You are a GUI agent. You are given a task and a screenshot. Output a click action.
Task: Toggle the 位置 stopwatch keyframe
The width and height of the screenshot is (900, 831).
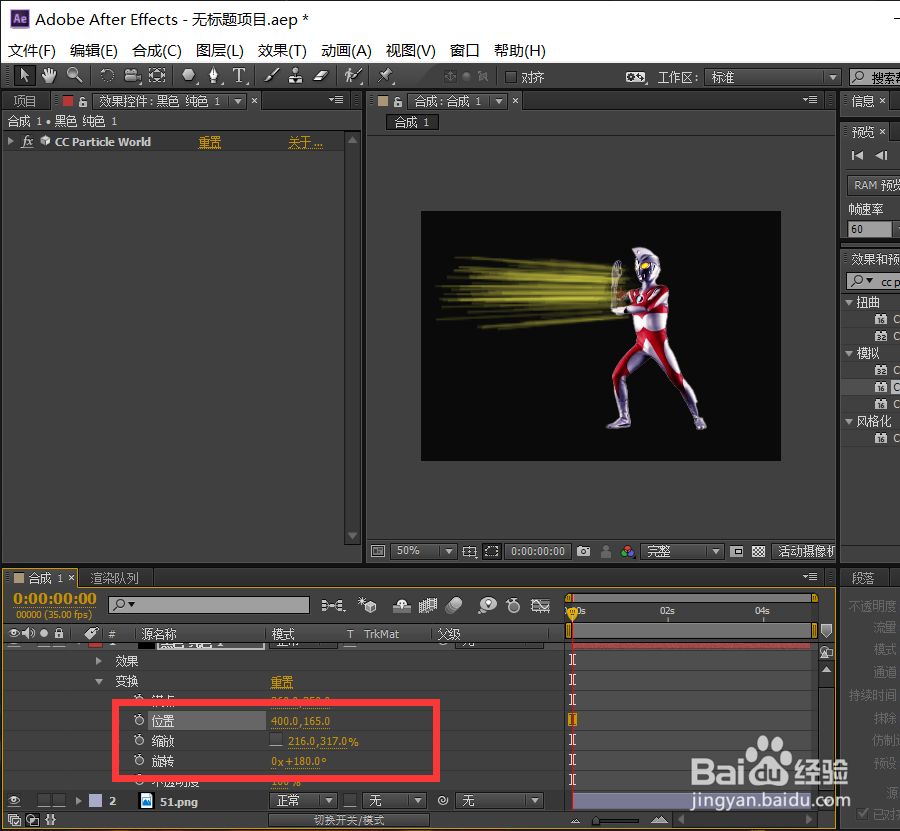(139, 720)
